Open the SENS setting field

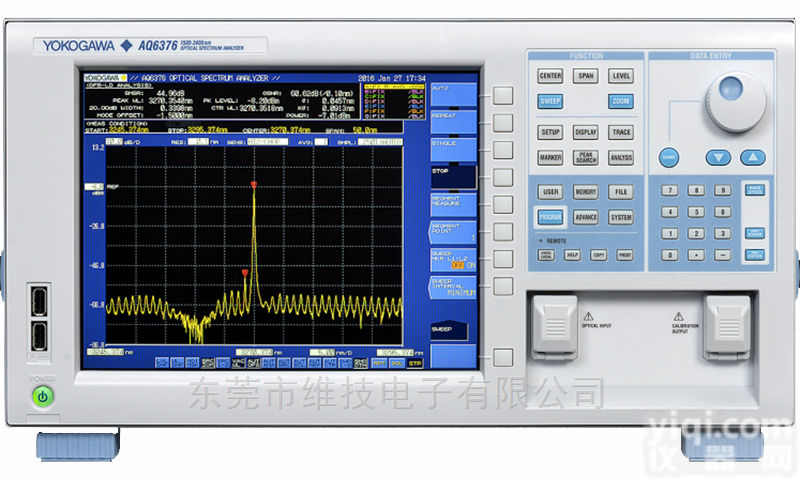(x=264, y=142)
